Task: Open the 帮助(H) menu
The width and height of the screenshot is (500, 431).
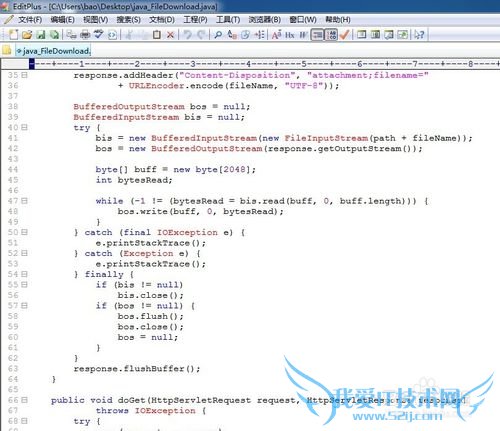Action: click(338, 20)
